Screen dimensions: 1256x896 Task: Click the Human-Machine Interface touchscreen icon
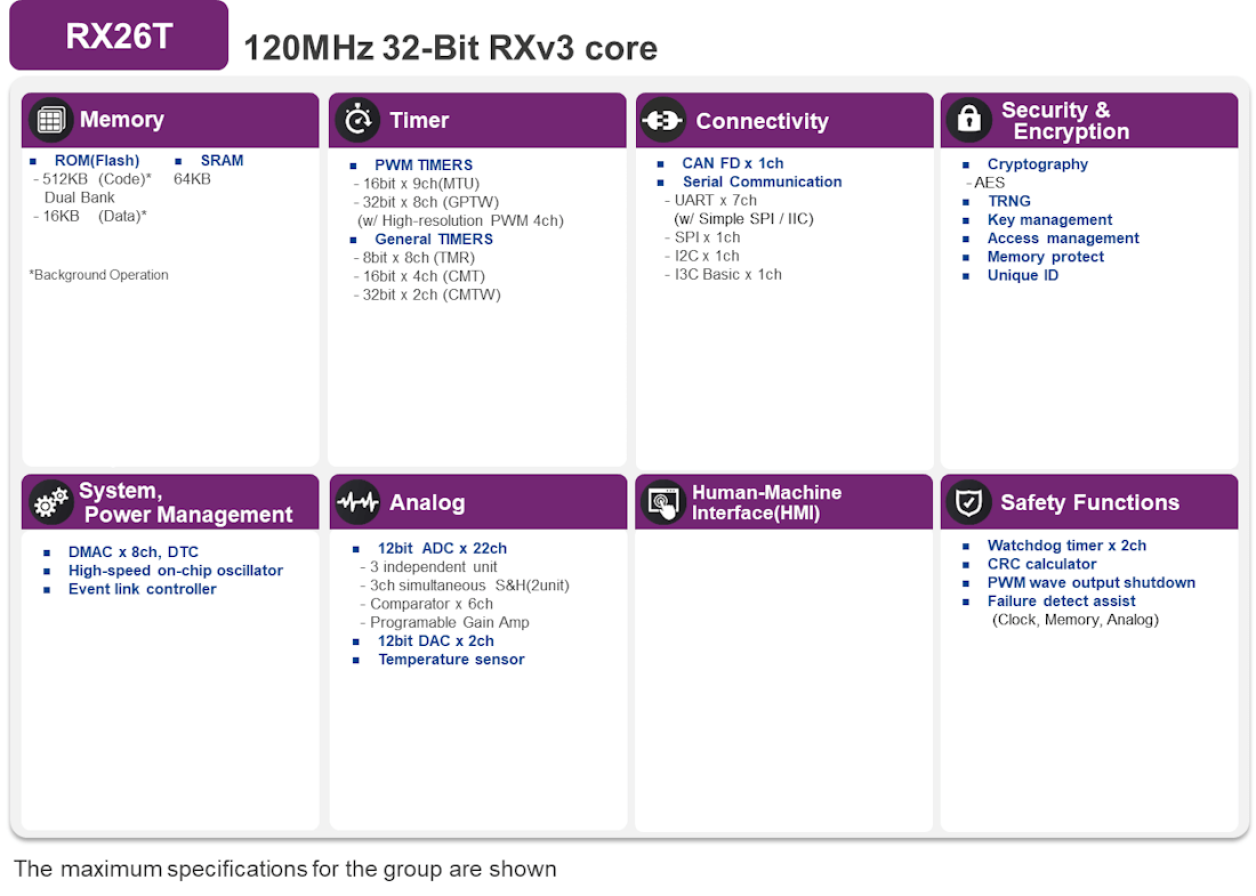pyautogui.click(x=663, y=501)
